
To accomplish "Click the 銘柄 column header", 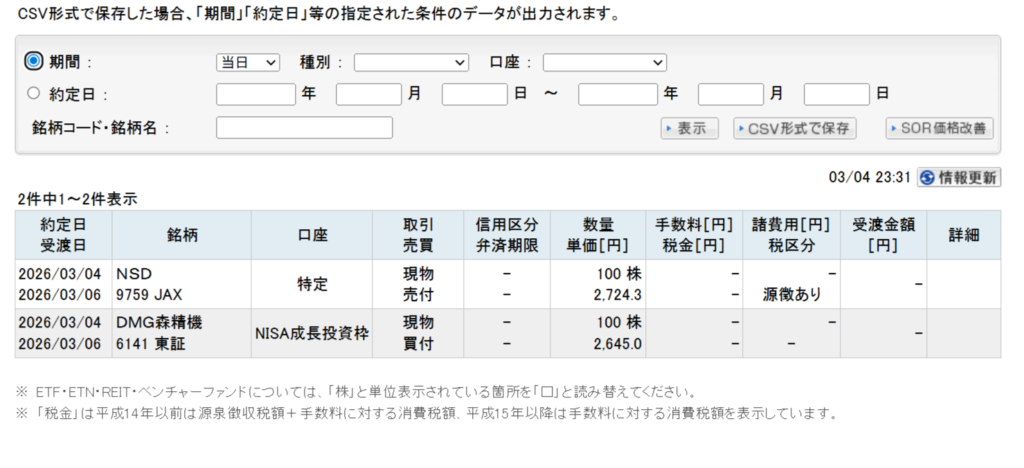I will (x=183, y=235).
